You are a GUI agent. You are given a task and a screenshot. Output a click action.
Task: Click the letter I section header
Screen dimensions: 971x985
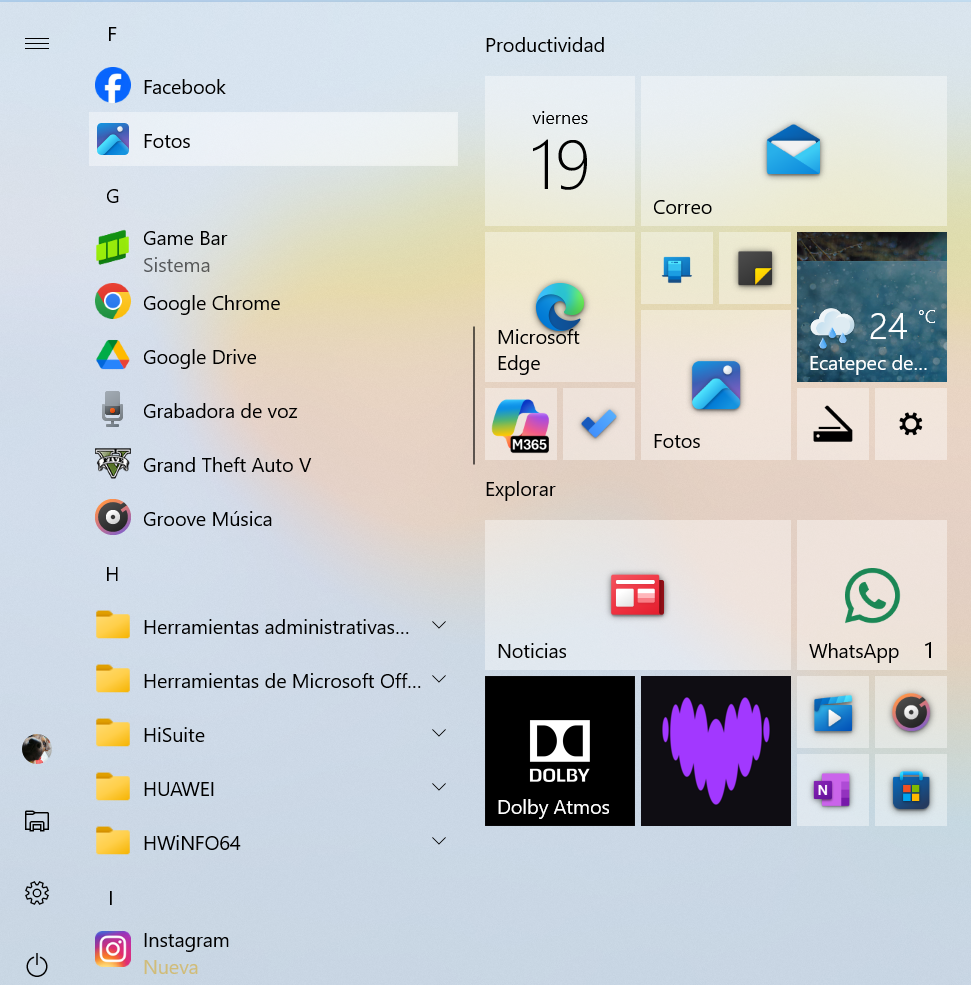111,898
